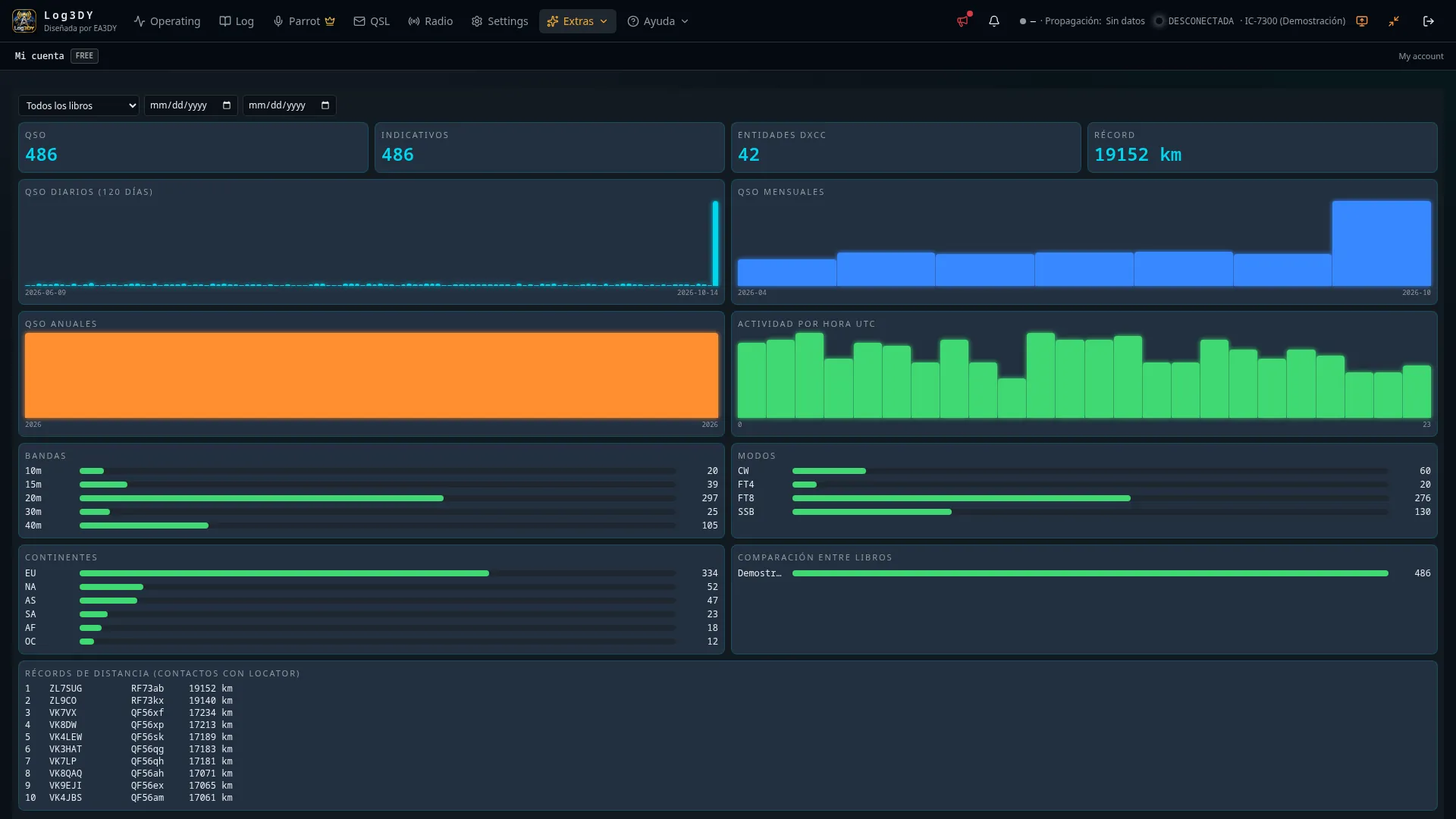Click the FREE plan badge

pos(84,56)
